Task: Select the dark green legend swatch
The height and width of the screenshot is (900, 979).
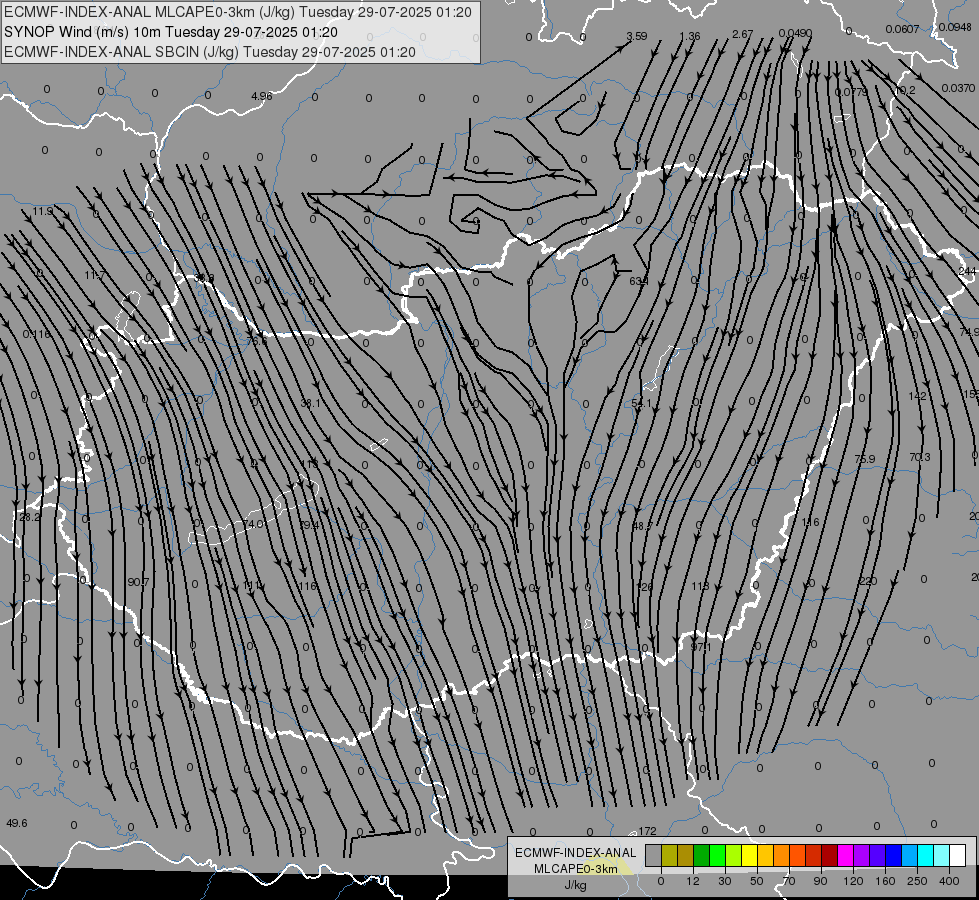Action: [x=702, y=855]
